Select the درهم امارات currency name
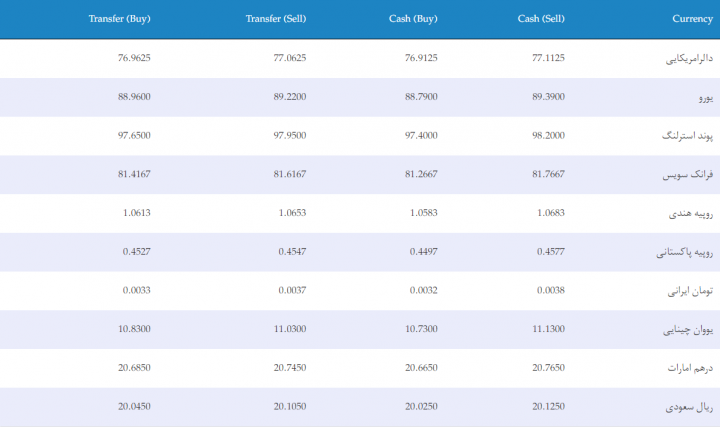The image size is (720, 427). pos(690,368)
